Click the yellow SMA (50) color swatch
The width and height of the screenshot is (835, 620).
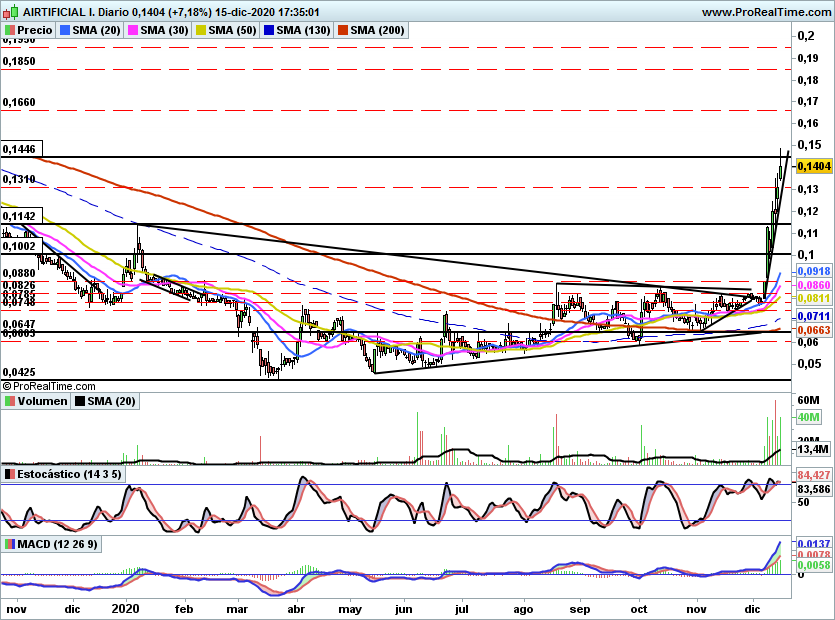(x=201, y=30)
